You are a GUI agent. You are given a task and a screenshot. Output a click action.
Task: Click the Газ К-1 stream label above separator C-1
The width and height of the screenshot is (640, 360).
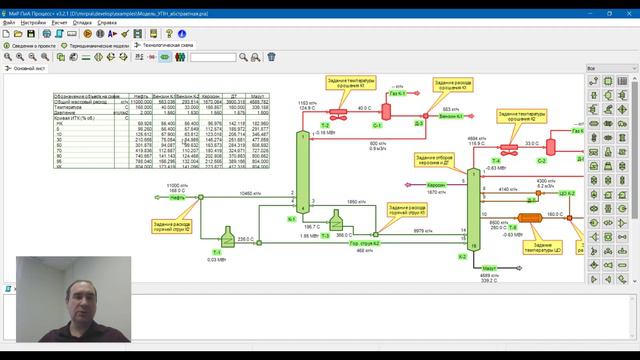click(x=397, y=93)
